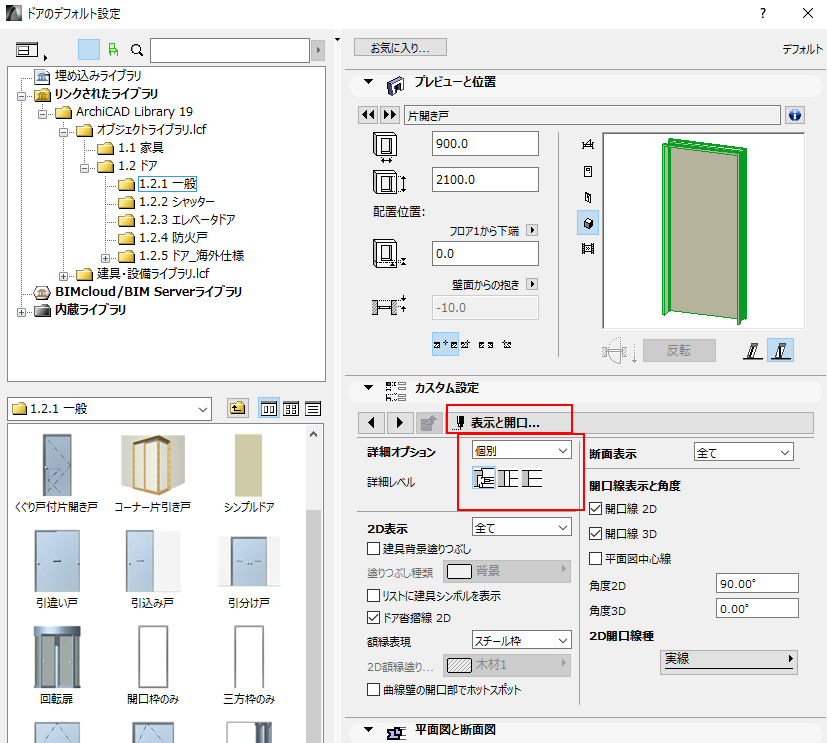Select the 1.2.2 シャッター folder
The width and height of the screenshot is (827, 743).
click(177, 201)
